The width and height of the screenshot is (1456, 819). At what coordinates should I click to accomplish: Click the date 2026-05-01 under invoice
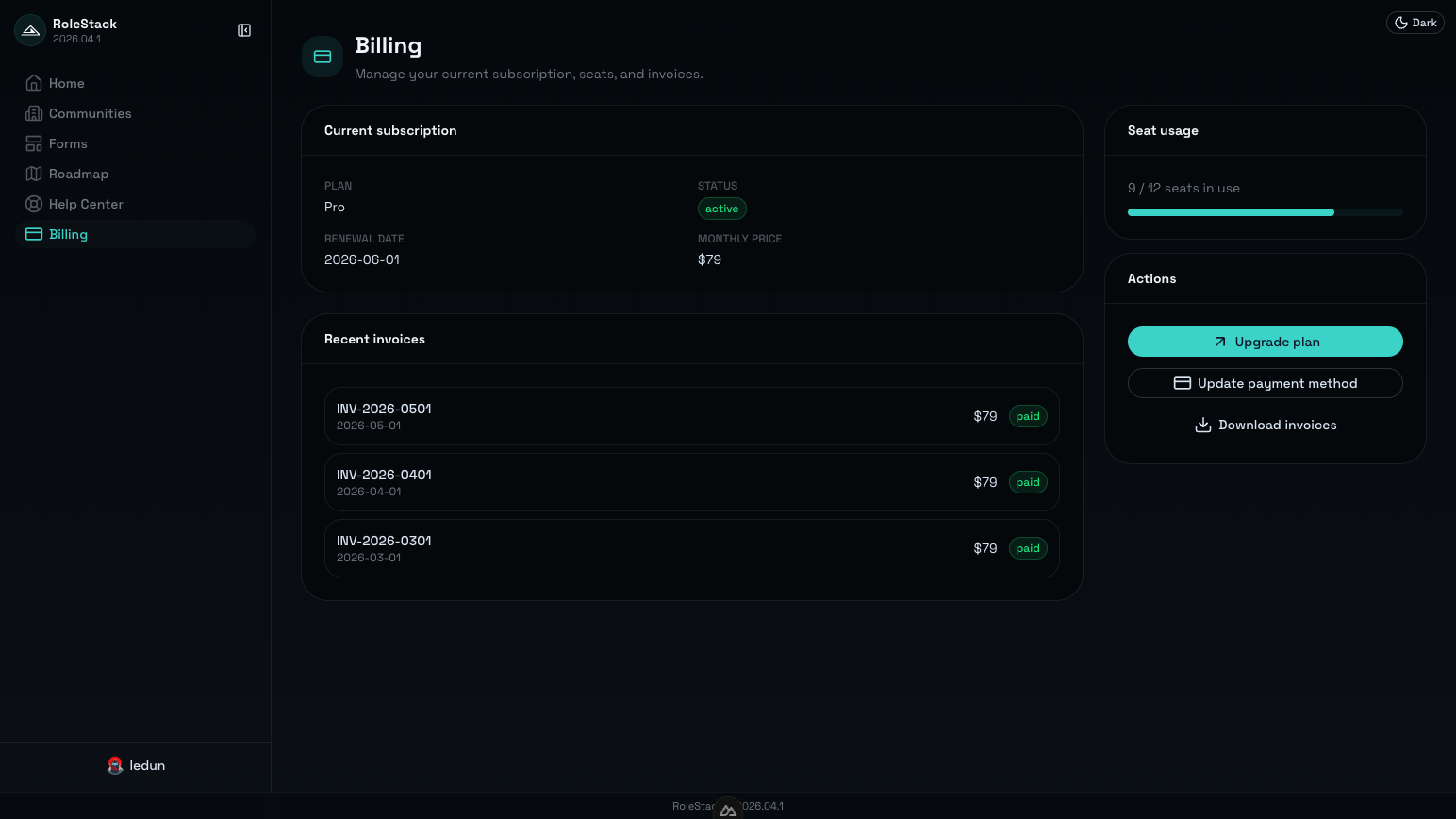(x=369, y=426)
